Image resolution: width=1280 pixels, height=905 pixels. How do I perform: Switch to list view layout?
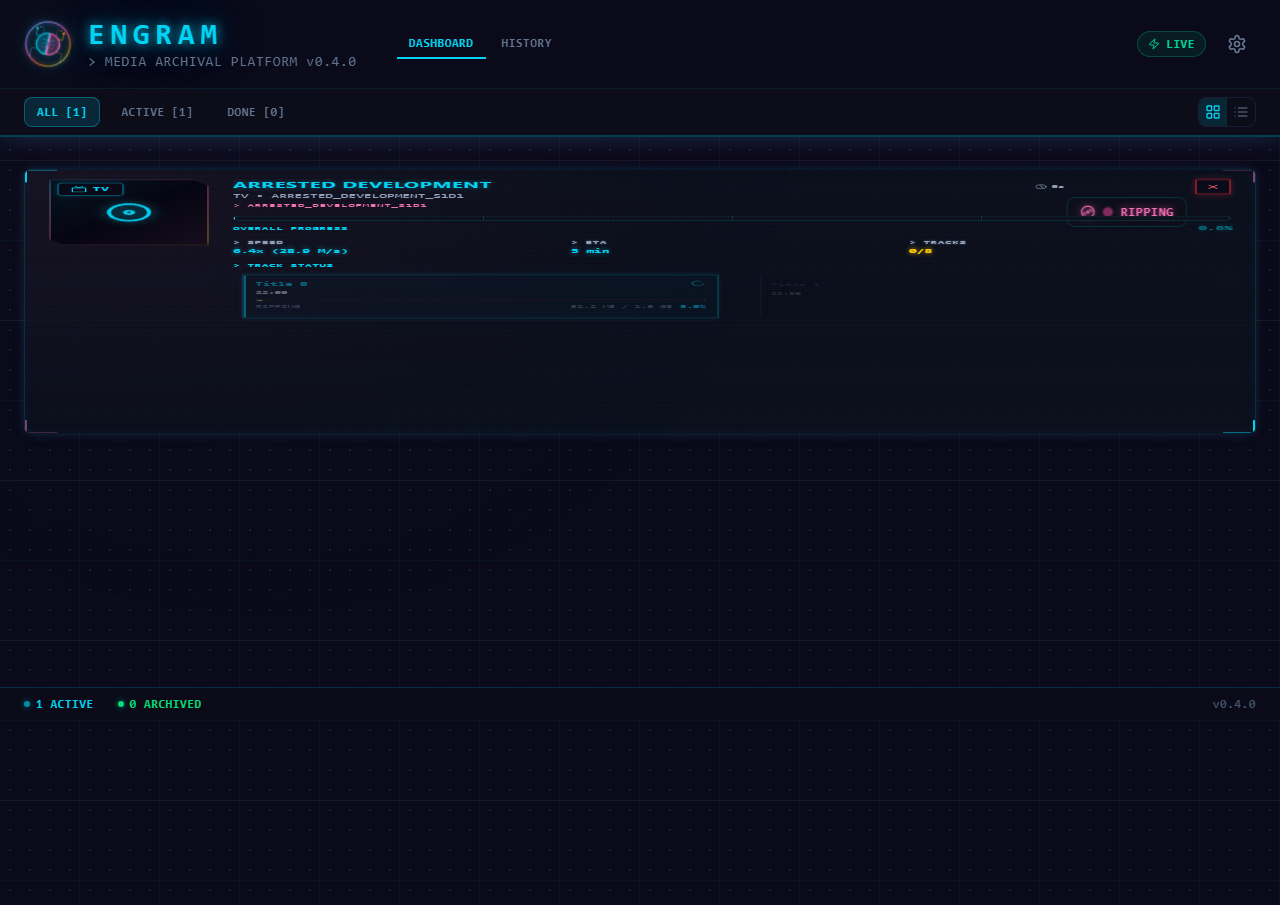tap(1241, 112)
